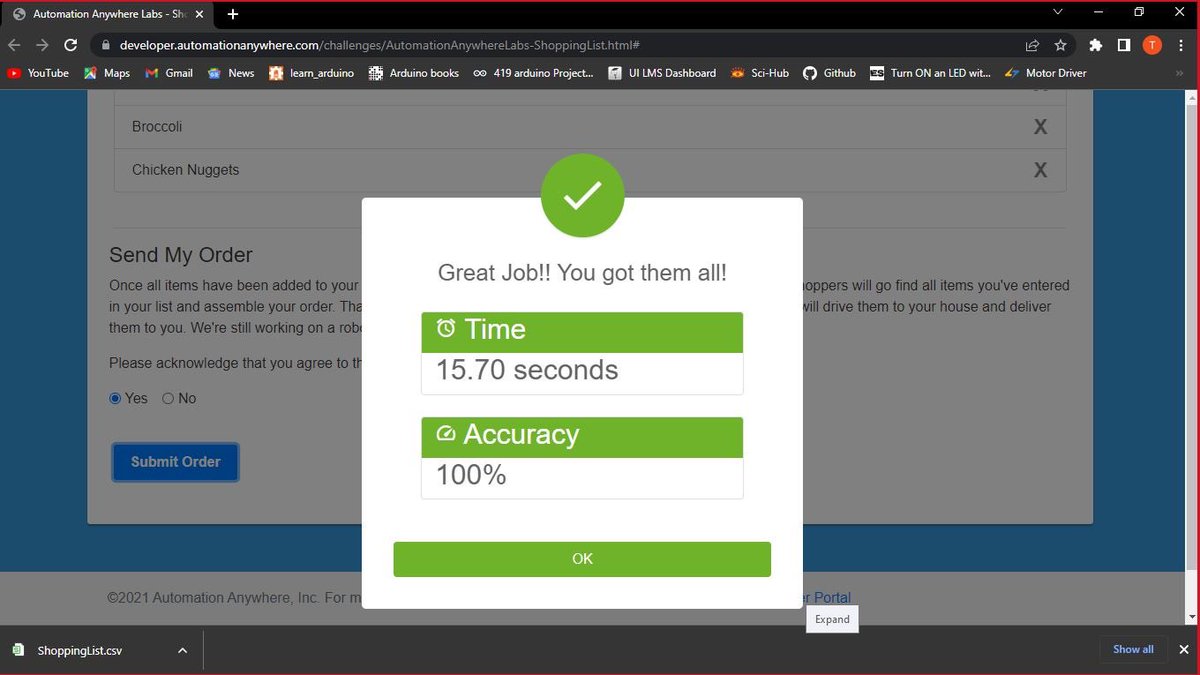Click the 'Broccoli' list item text
The width and height of the screenshot is (1200, 675).
tap(157, 127)
